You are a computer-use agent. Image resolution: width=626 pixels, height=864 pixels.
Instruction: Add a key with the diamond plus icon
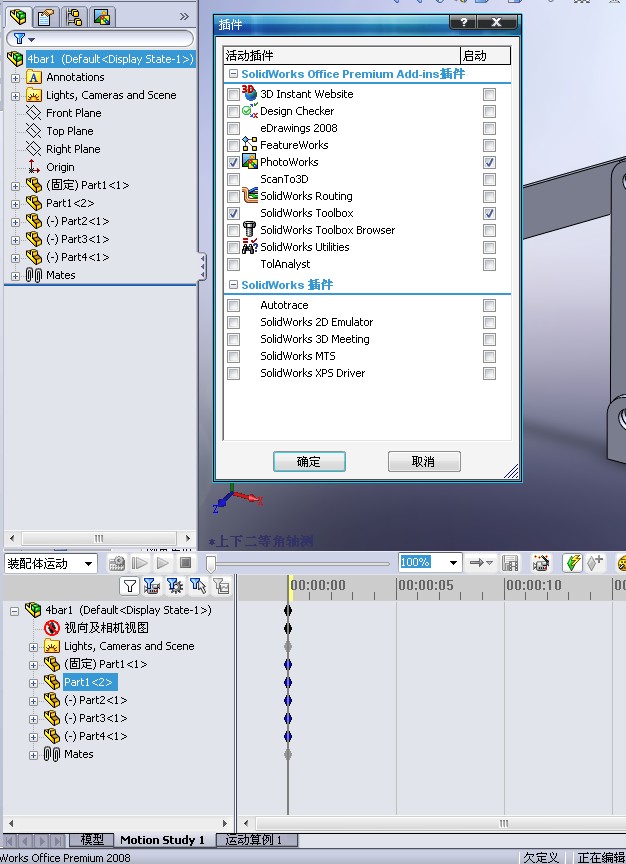click(x=595, y=563)
